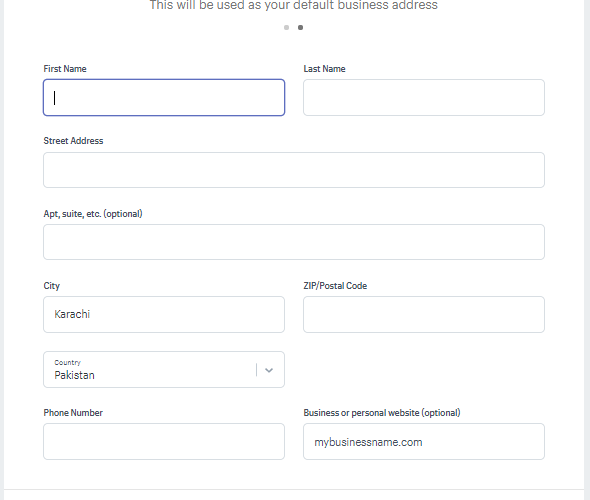
Task: Click the "Phone Number" label text
Action: click(73, 413)
